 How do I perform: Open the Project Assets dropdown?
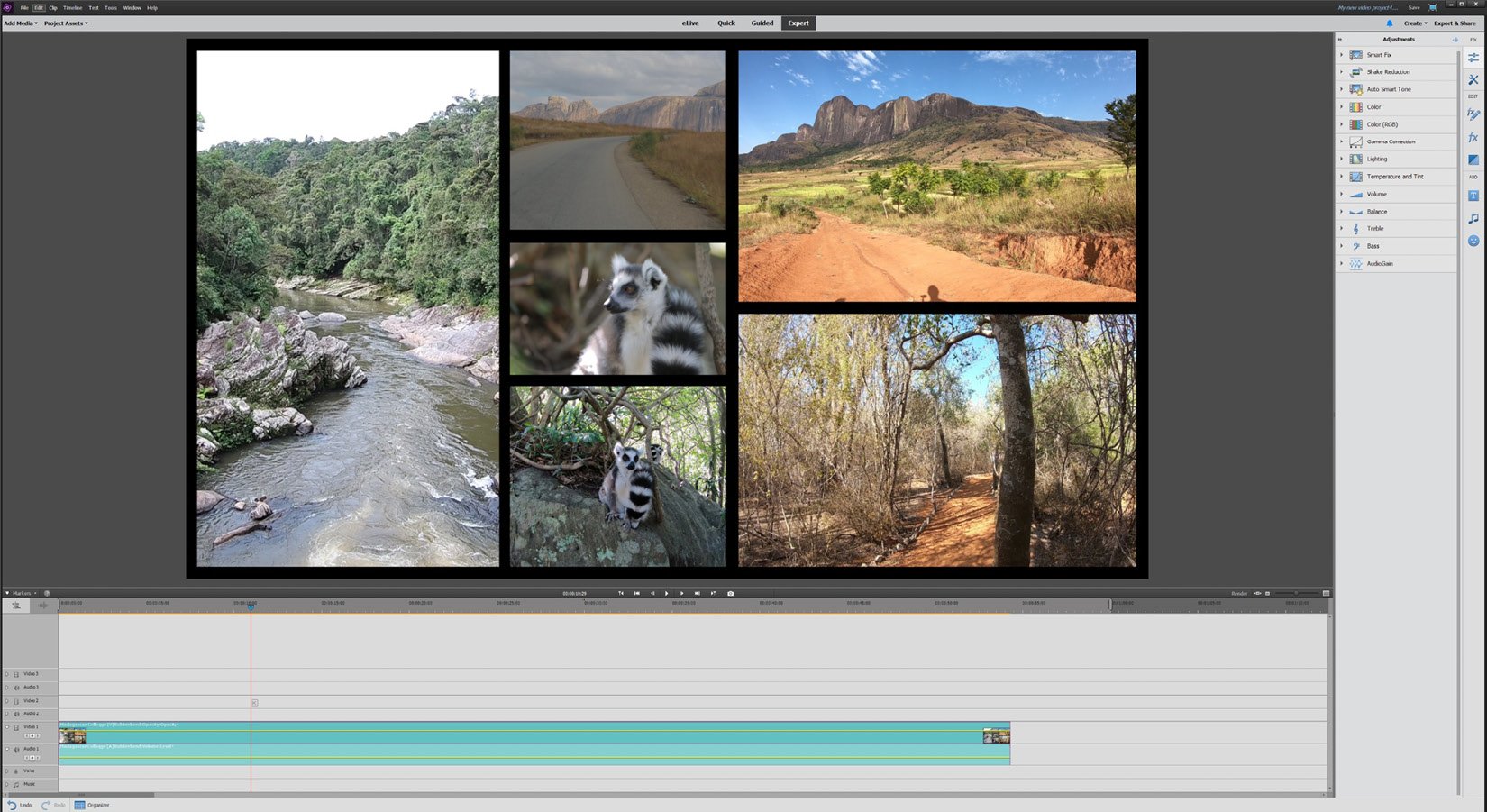[66, 23]
